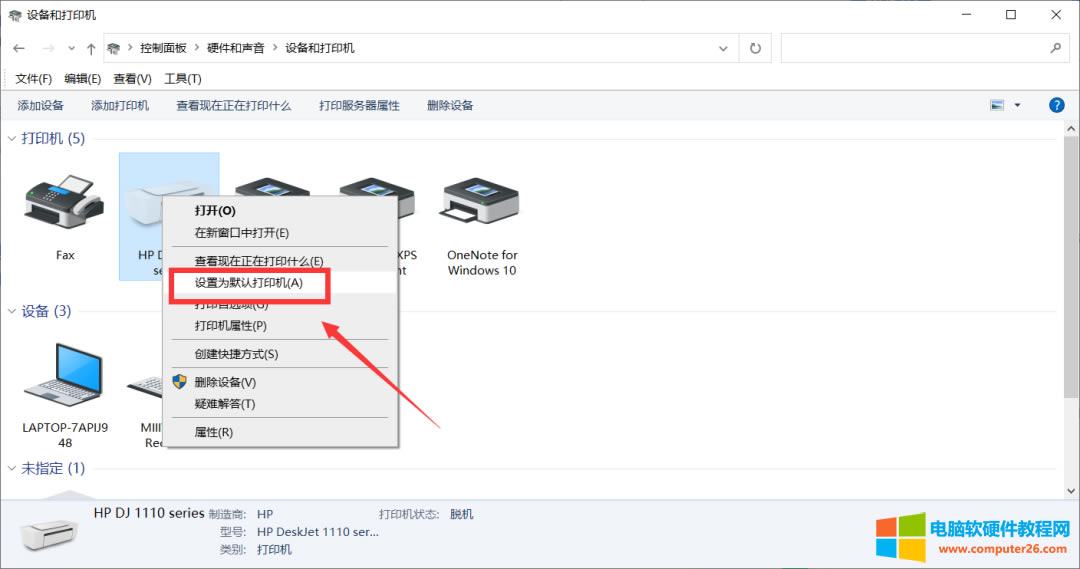The image size is (1080, 569).
Task: Click 硬件和声音 breadcrumb
Action: [236, 48]
